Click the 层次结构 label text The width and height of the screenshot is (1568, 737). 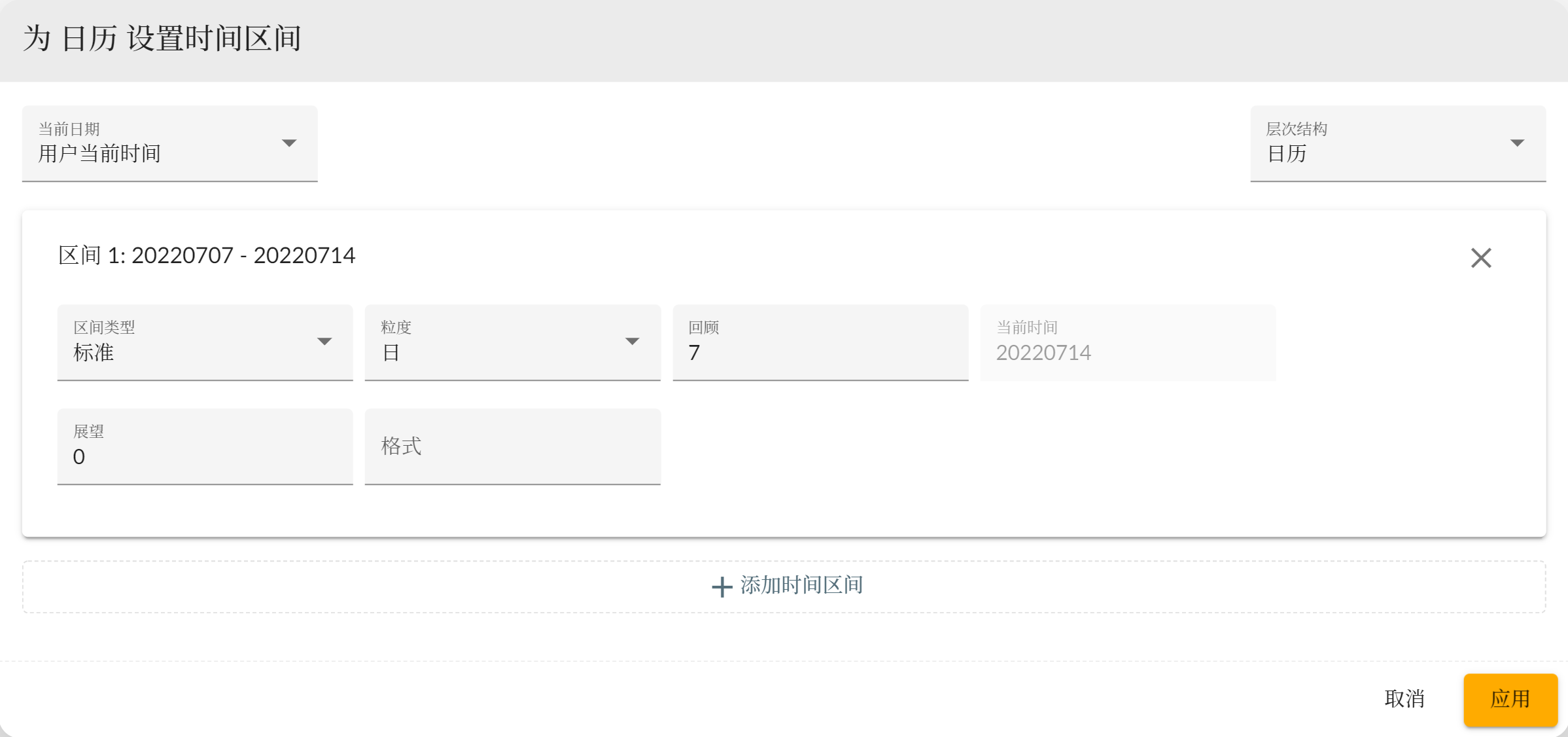coord(1297,129)
